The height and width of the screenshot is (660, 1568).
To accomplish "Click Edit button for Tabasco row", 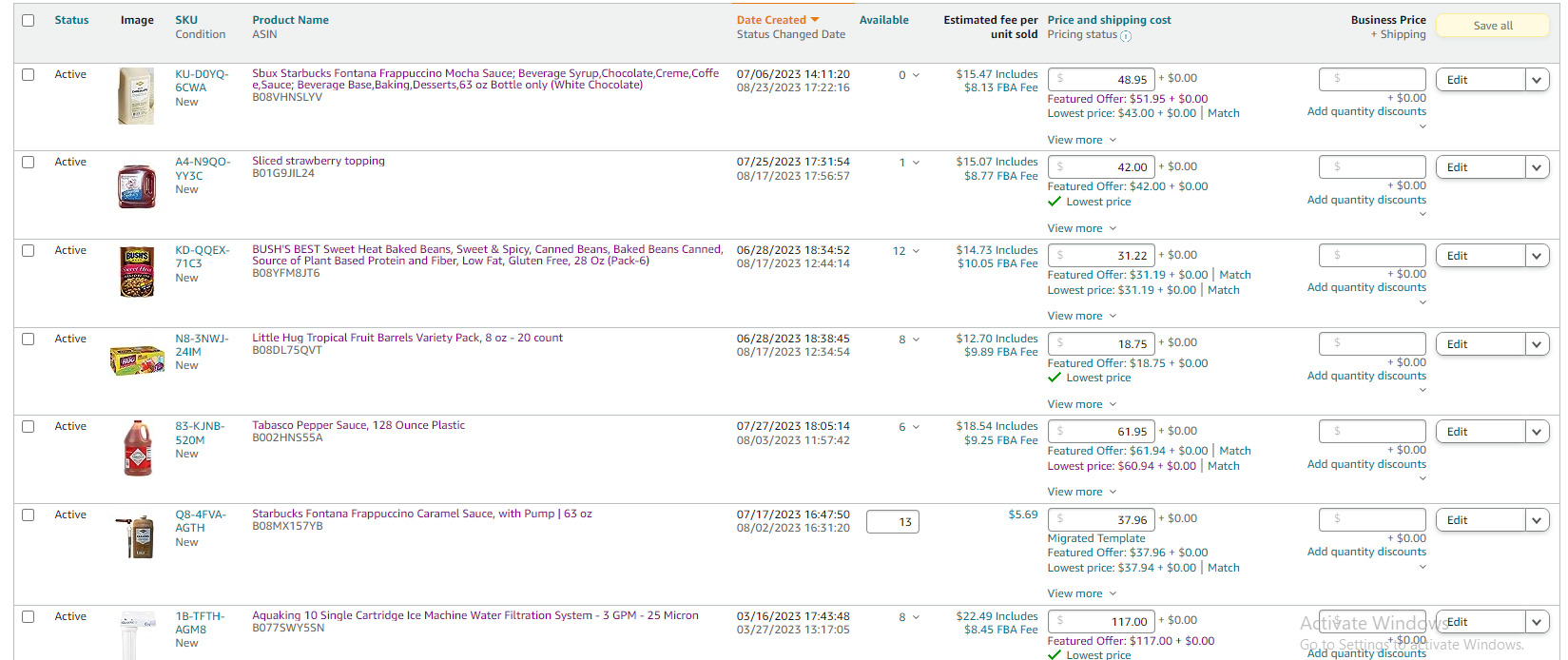I will pos(1481,432).
